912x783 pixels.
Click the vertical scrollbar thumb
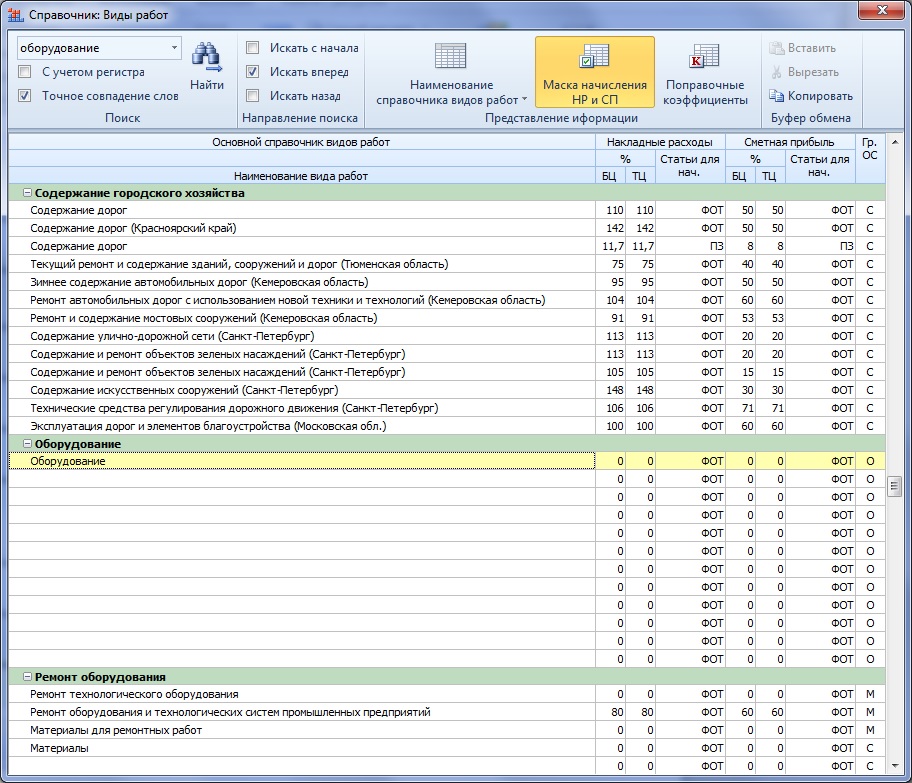click(x=895, y=486)
